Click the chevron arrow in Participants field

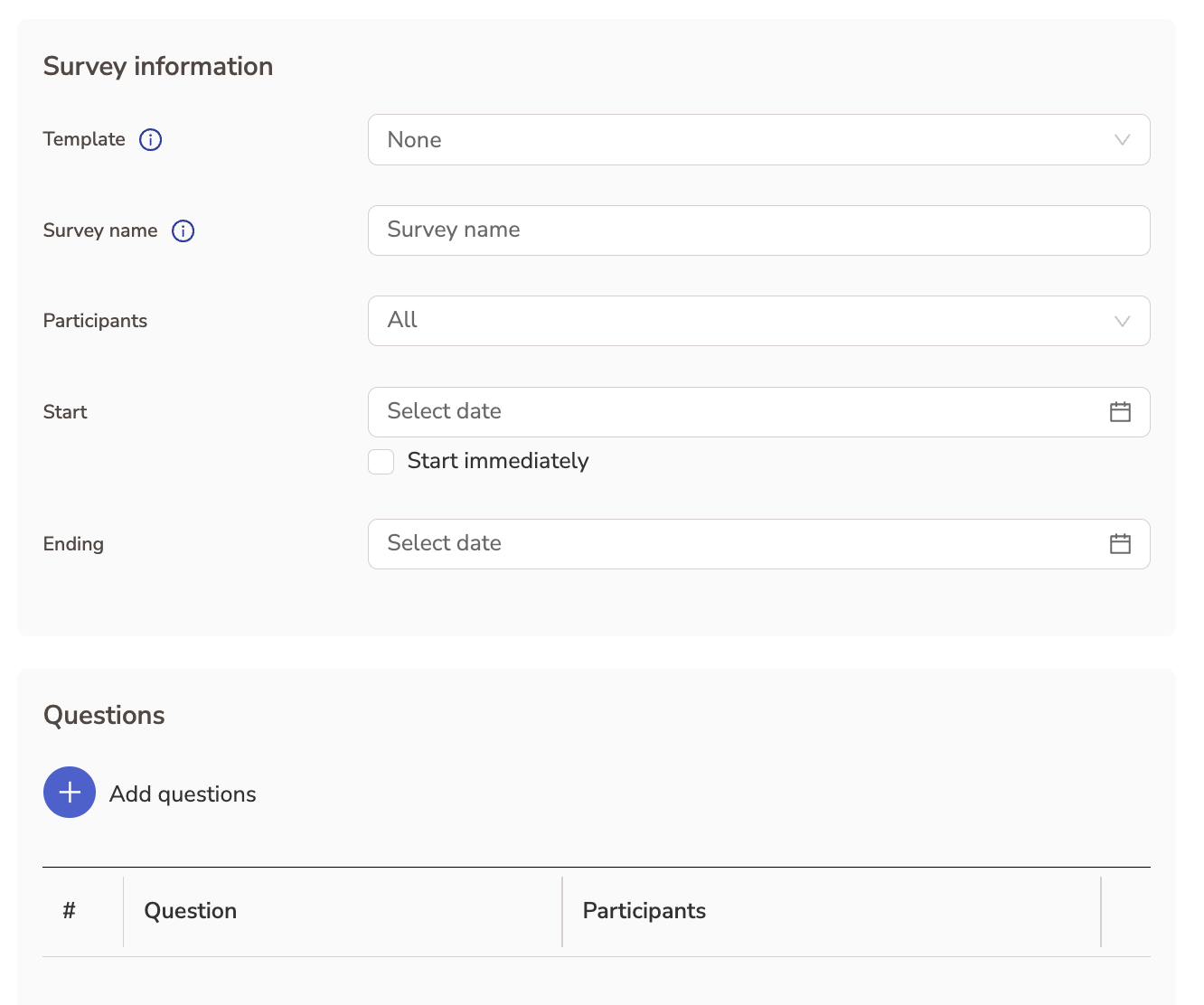coord(1122,322)
